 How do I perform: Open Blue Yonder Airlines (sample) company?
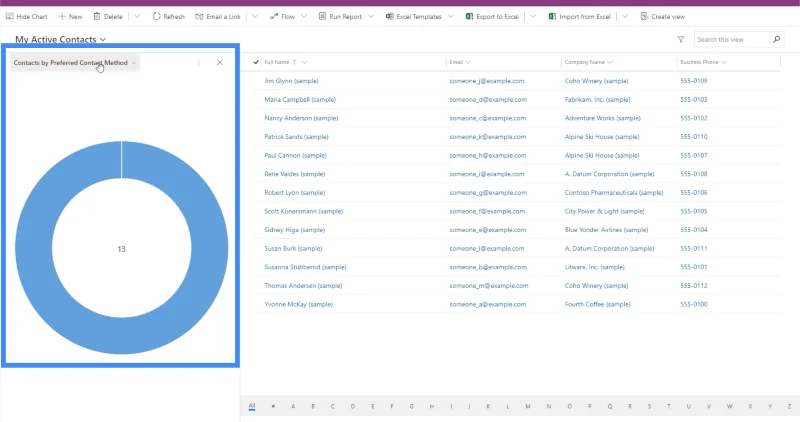606,230
